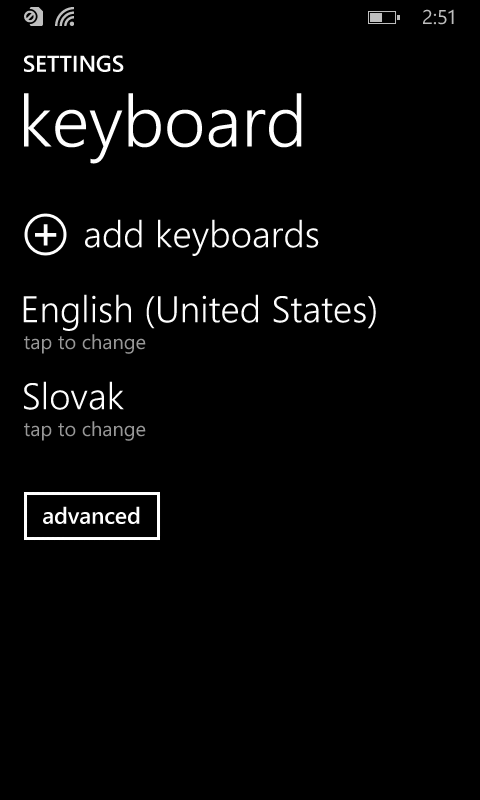Open the add keyboards option

pyautogui.click(x=171, y=235)
